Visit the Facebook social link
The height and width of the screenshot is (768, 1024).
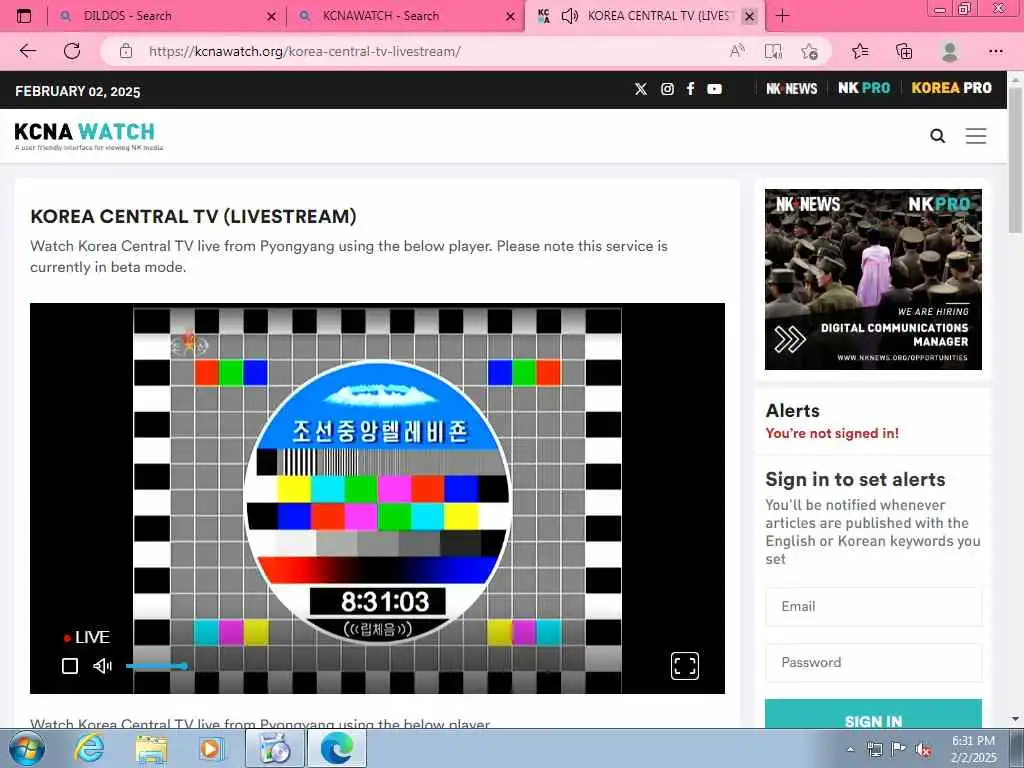tap(690, 89)
